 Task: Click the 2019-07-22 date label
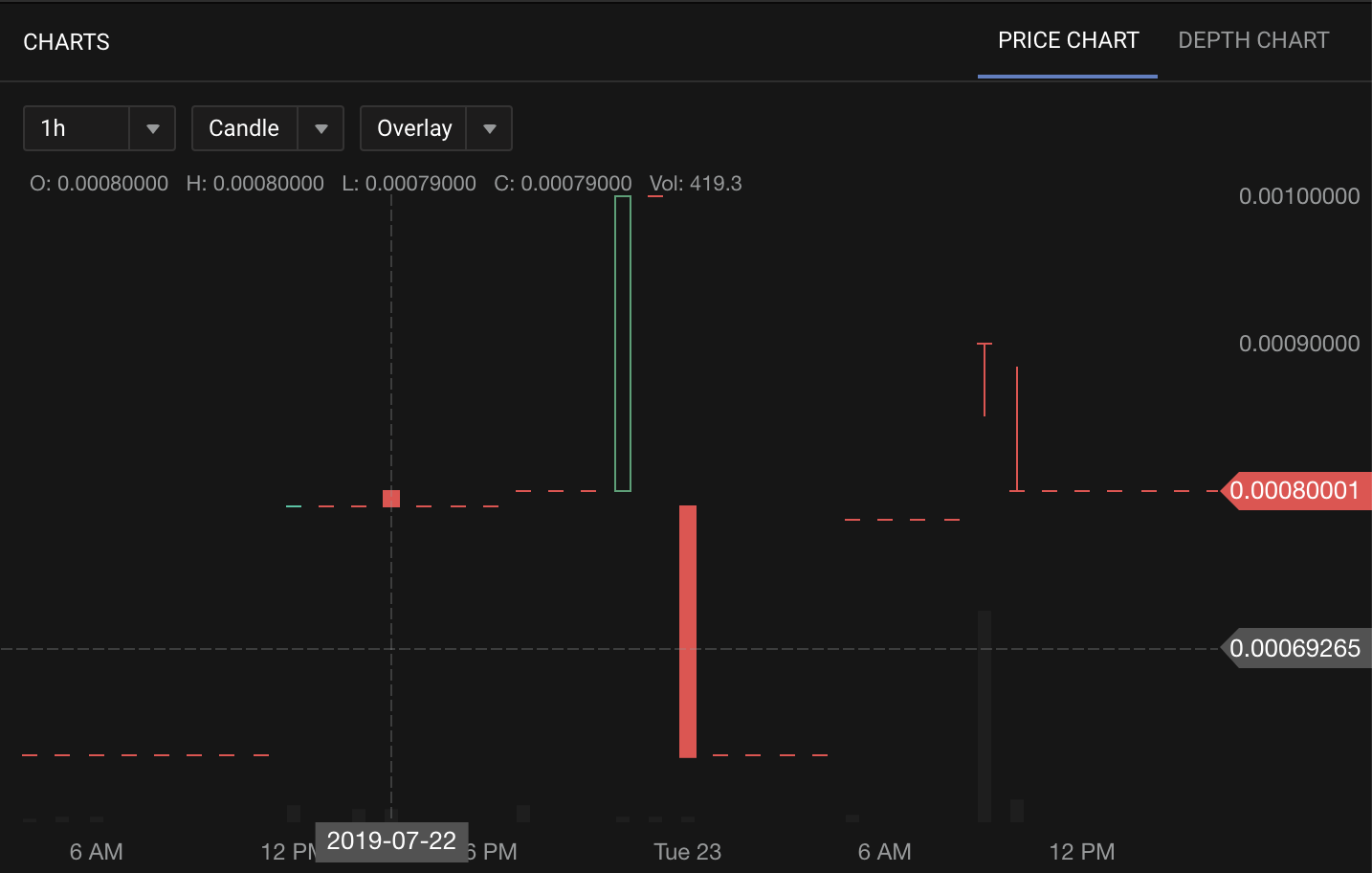click(x=392, y=841)
